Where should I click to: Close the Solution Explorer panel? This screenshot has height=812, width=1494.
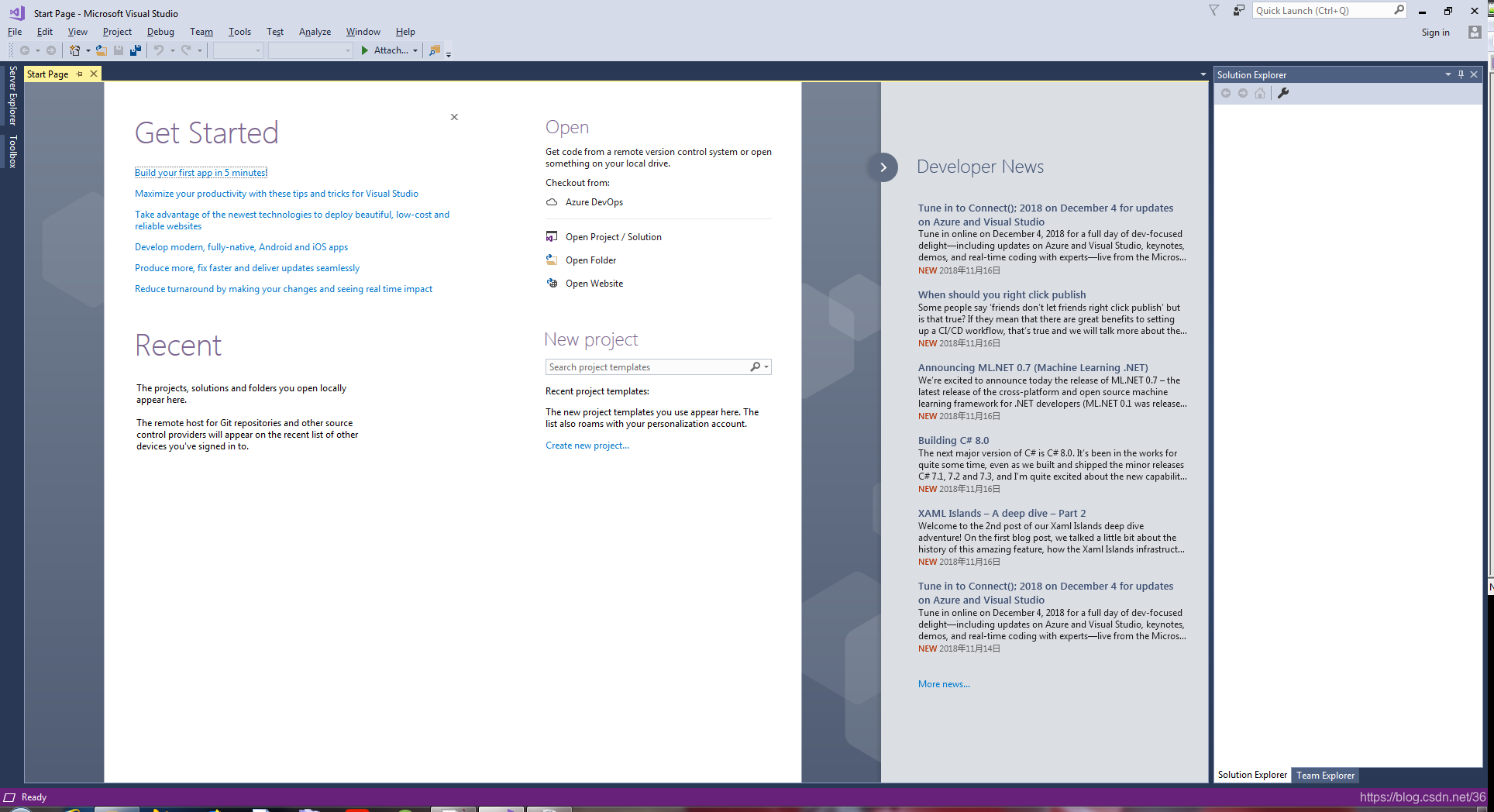(x=1474, y=74)
